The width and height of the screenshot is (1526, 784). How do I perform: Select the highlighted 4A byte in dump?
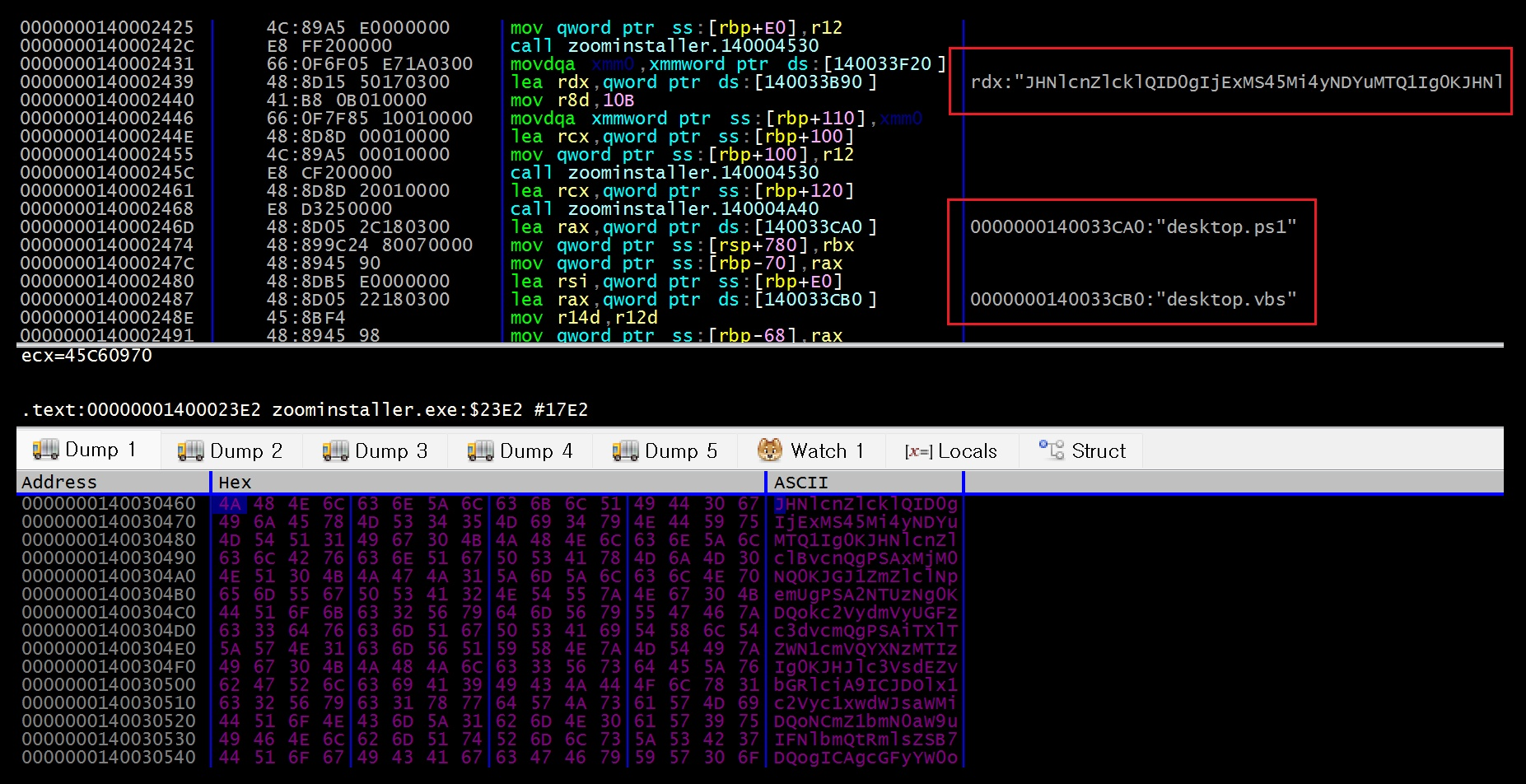pos(230,504)
